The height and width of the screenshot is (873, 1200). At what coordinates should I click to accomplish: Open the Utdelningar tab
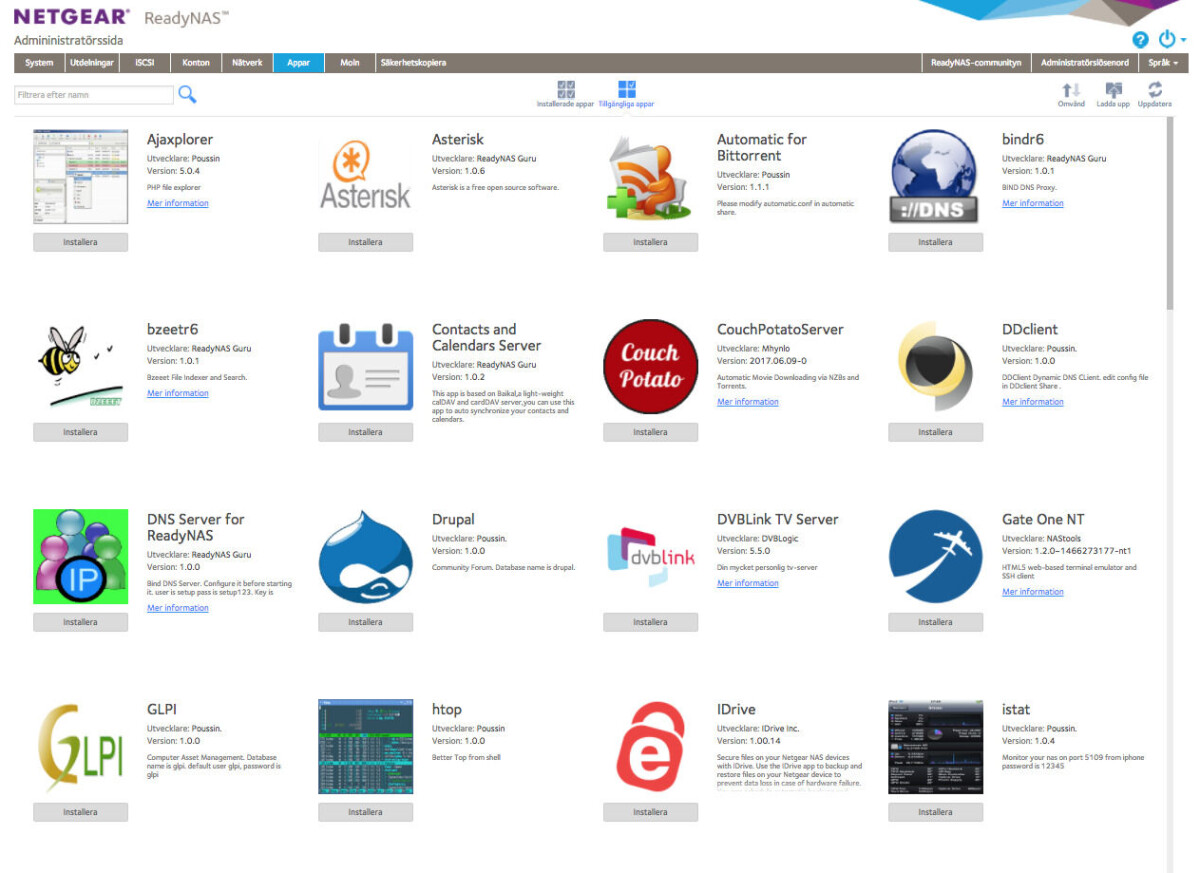point(92,63)
